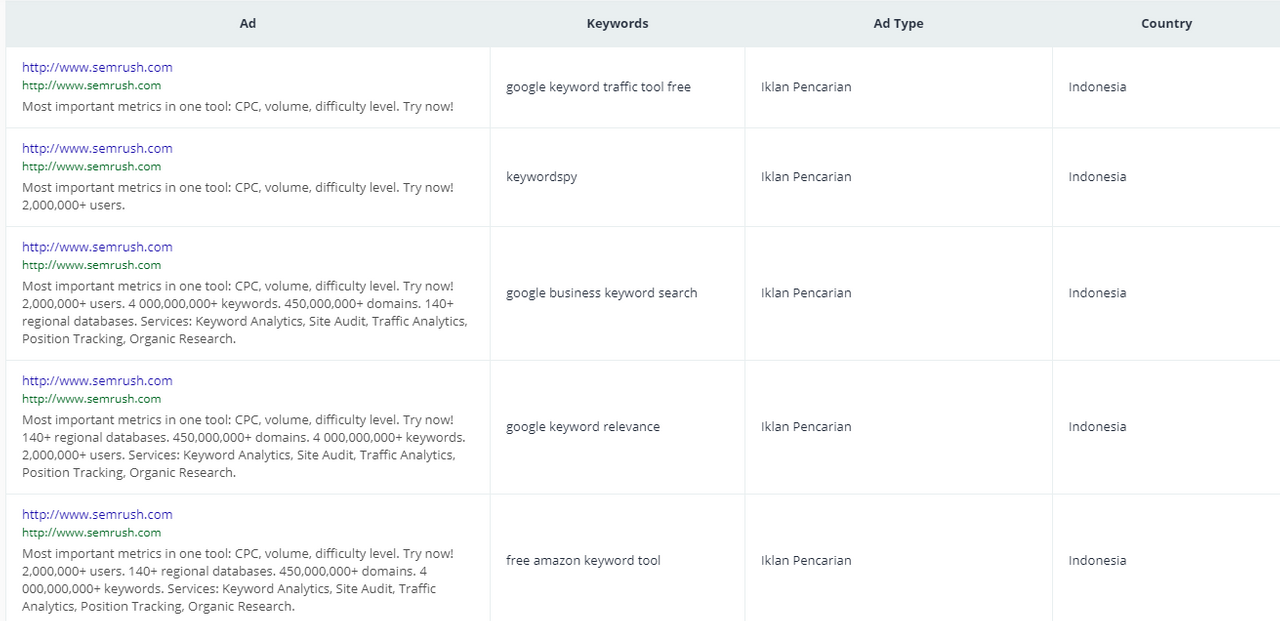Select keyword 'google keyword traffic tool free'

click(598, 87)
